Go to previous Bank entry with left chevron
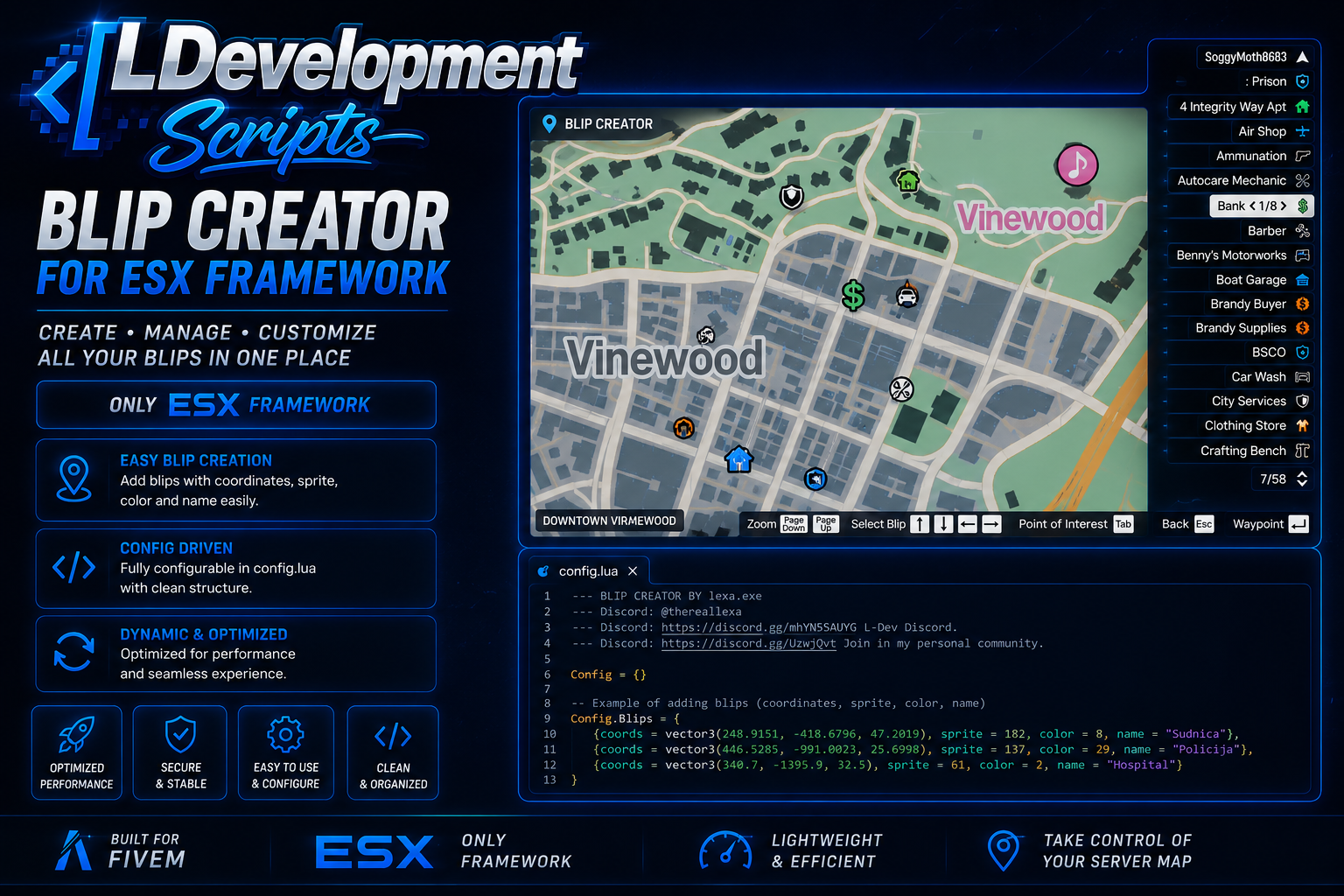Viewport: 1344px width, 896px height. click(x=1252, y=206)
